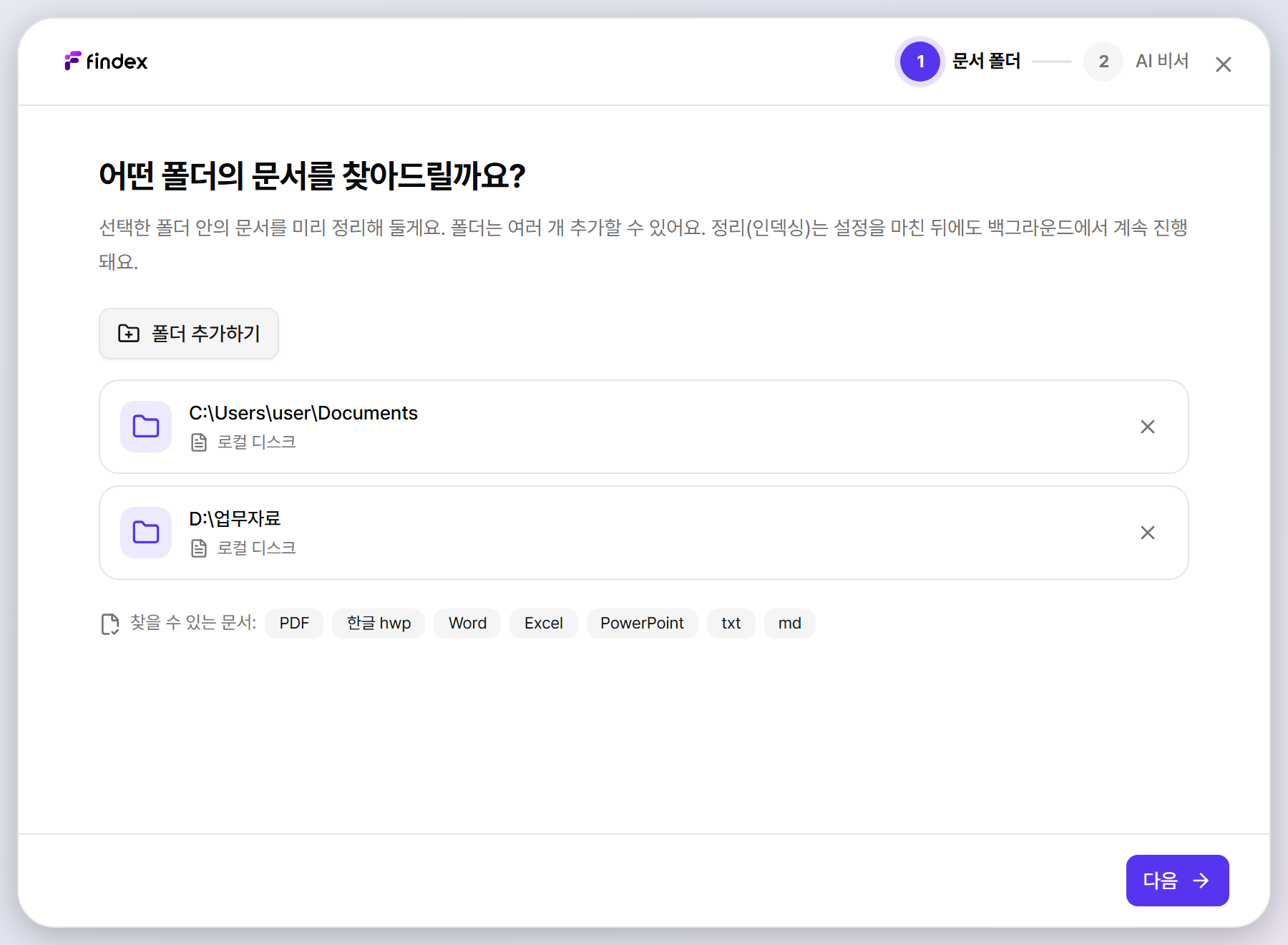Select step 1 circle in the wizard
Viewport: 1288px width, 945px height.
click(920, 62)
